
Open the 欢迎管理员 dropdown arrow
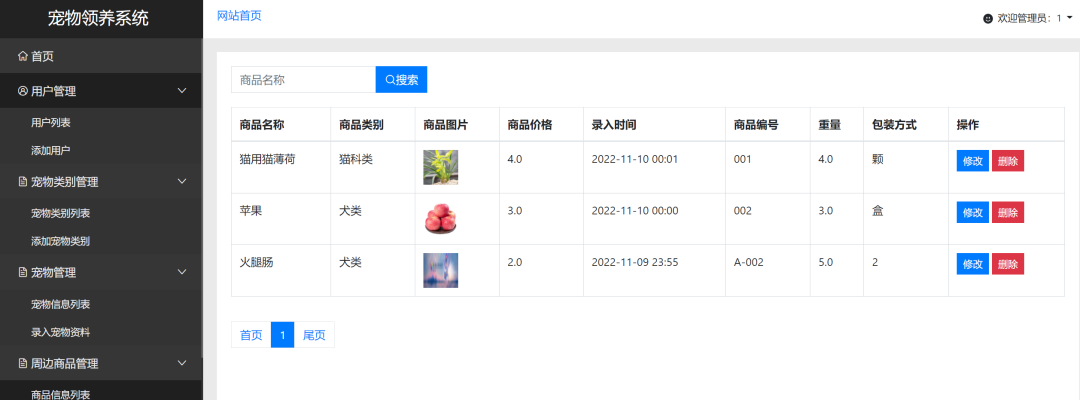pos(1069,19)
